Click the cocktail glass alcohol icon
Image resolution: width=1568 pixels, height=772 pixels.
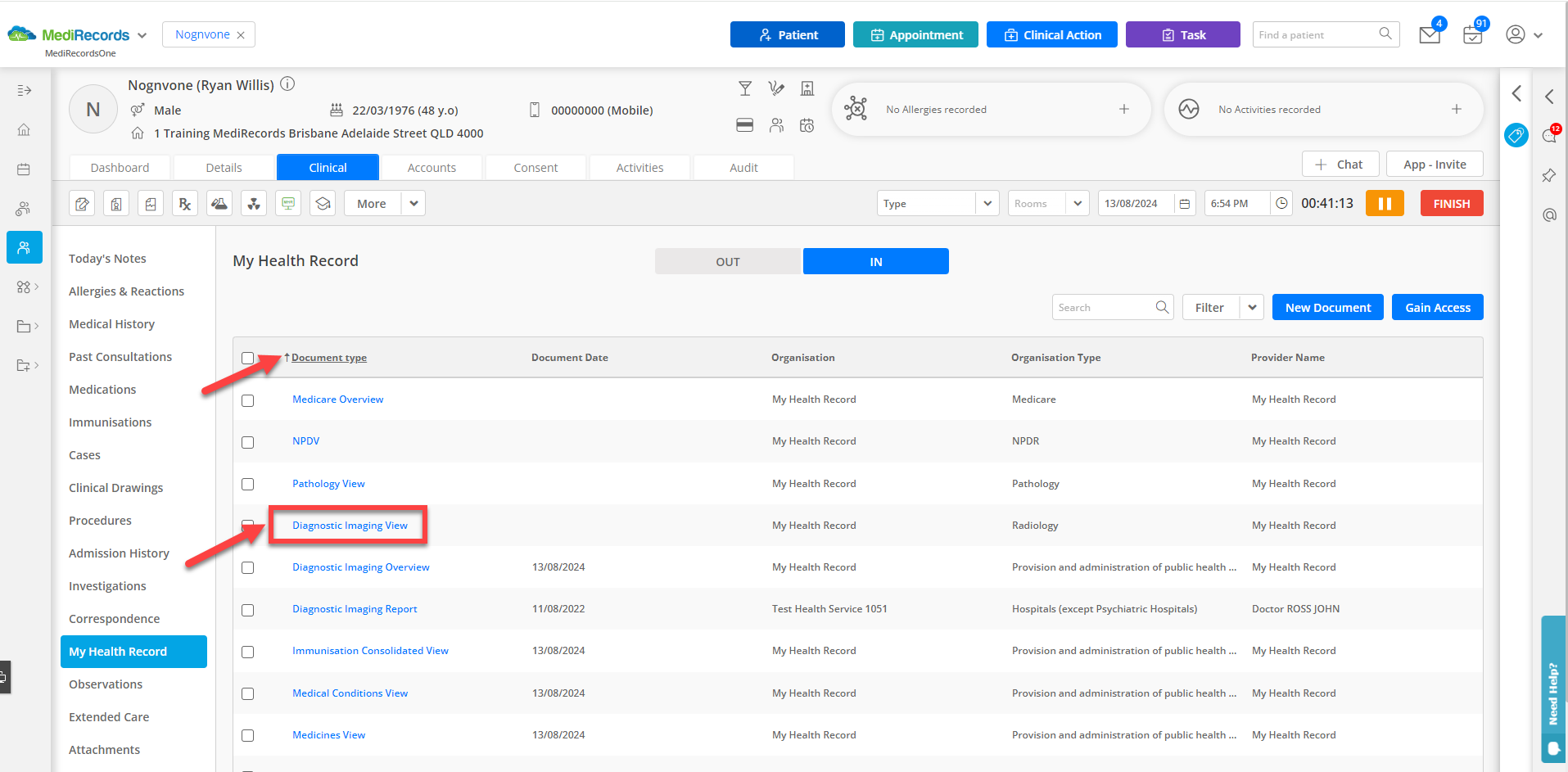tap(745, 88)
